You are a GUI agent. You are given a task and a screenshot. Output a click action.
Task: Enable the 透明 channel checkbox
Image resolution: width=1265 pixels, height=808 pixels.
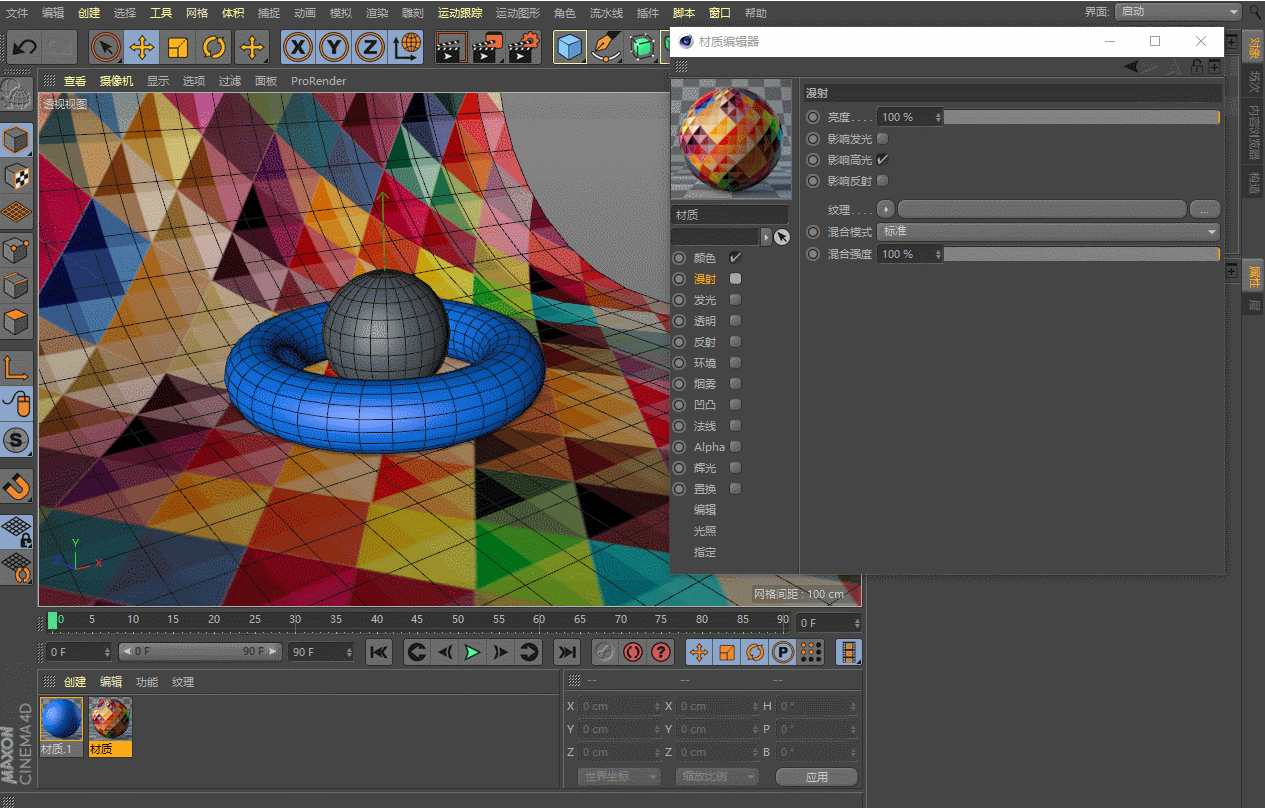[x=735, y=321]
